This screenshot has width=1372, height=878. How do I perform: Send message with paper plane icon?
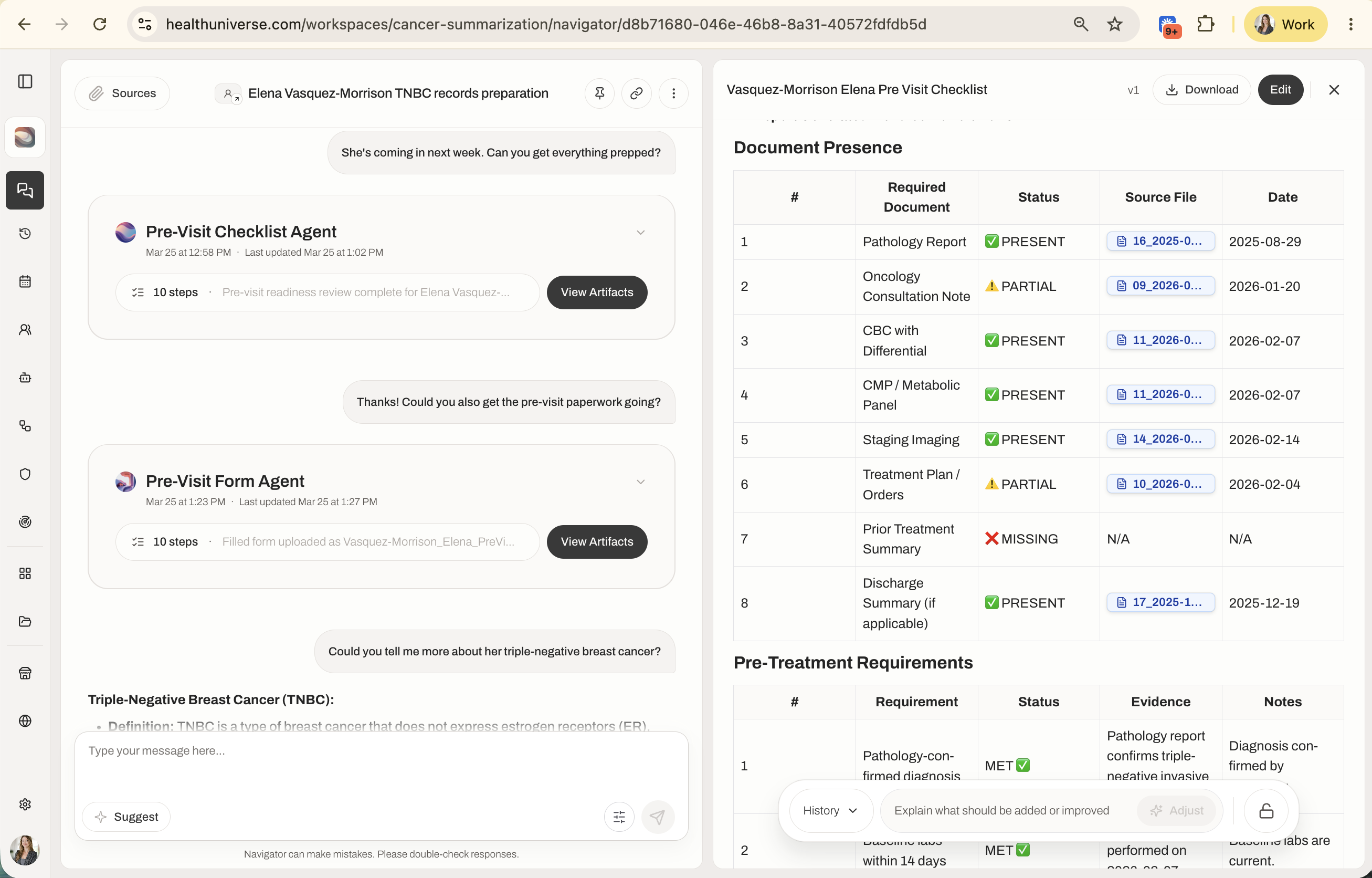(x=657, y=817)
